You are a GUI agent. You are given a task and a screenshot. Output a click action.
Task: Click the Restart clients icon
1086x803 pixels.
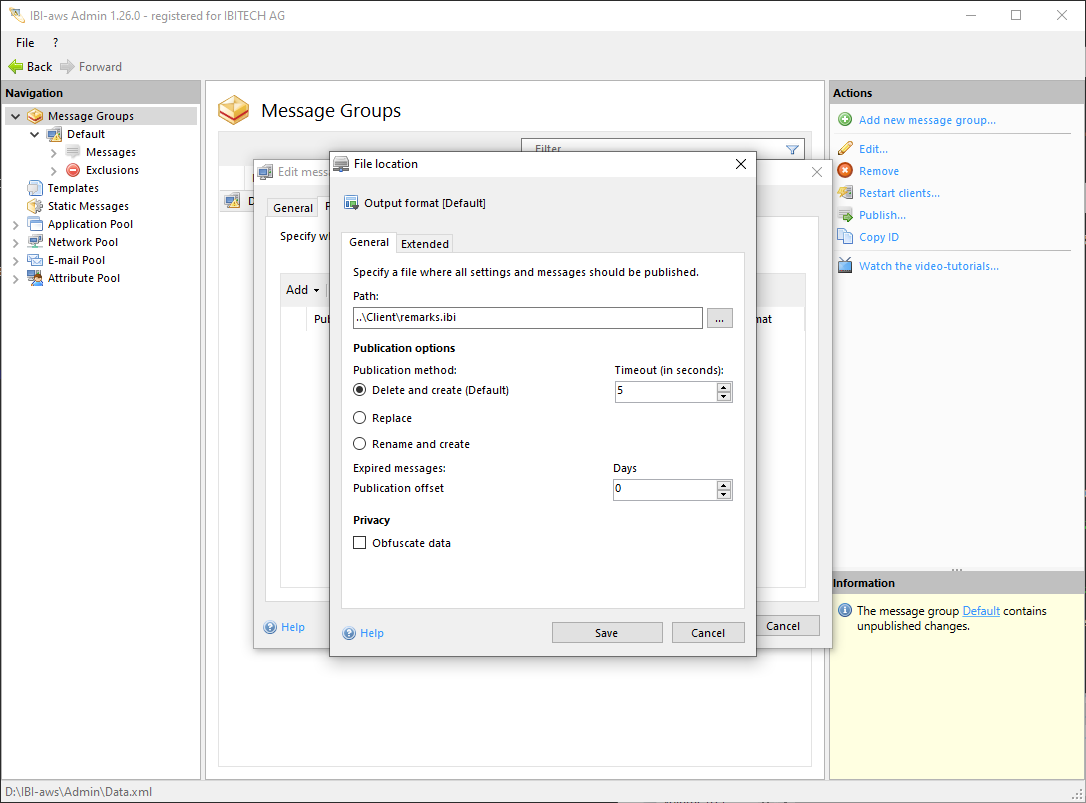(845, 193)
